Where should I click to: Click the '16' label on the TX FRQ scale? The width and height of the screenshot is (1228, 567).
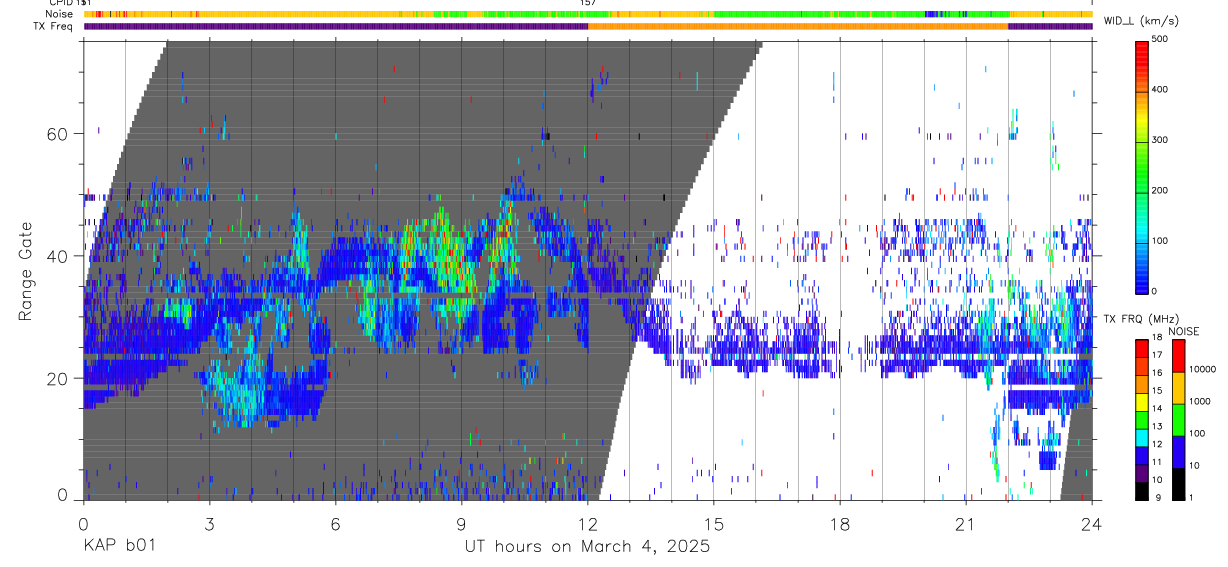point(1157,373)
